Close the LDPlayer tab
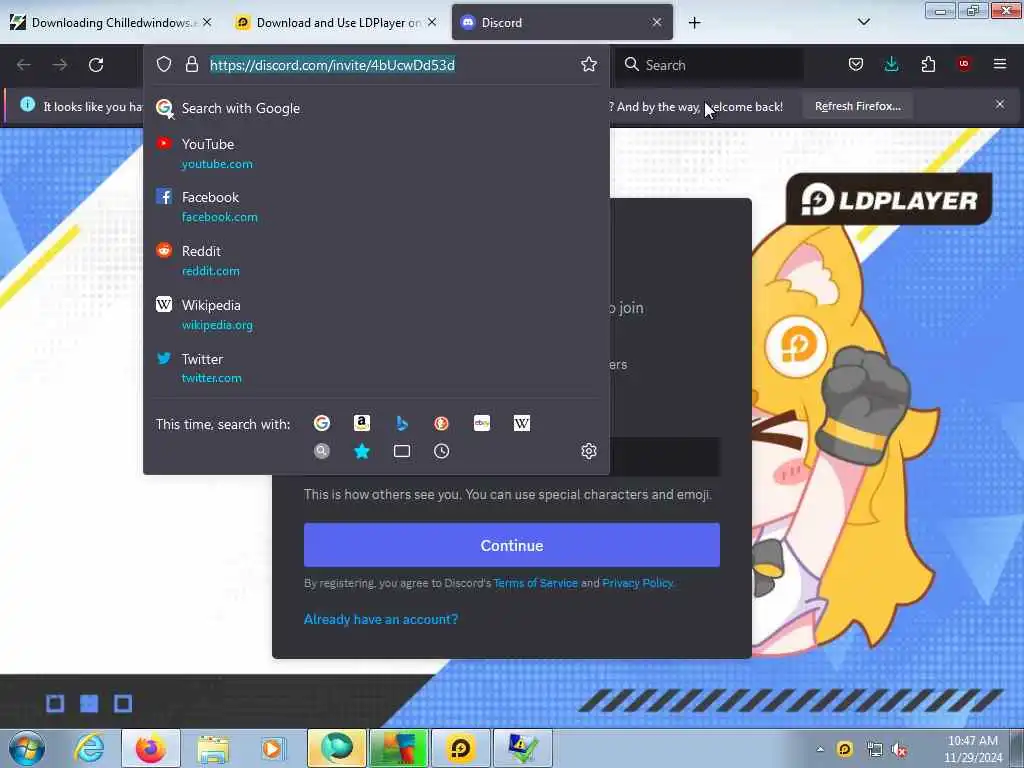Image resolution: width=1024 pixels, height=768 pixels. 432,22
